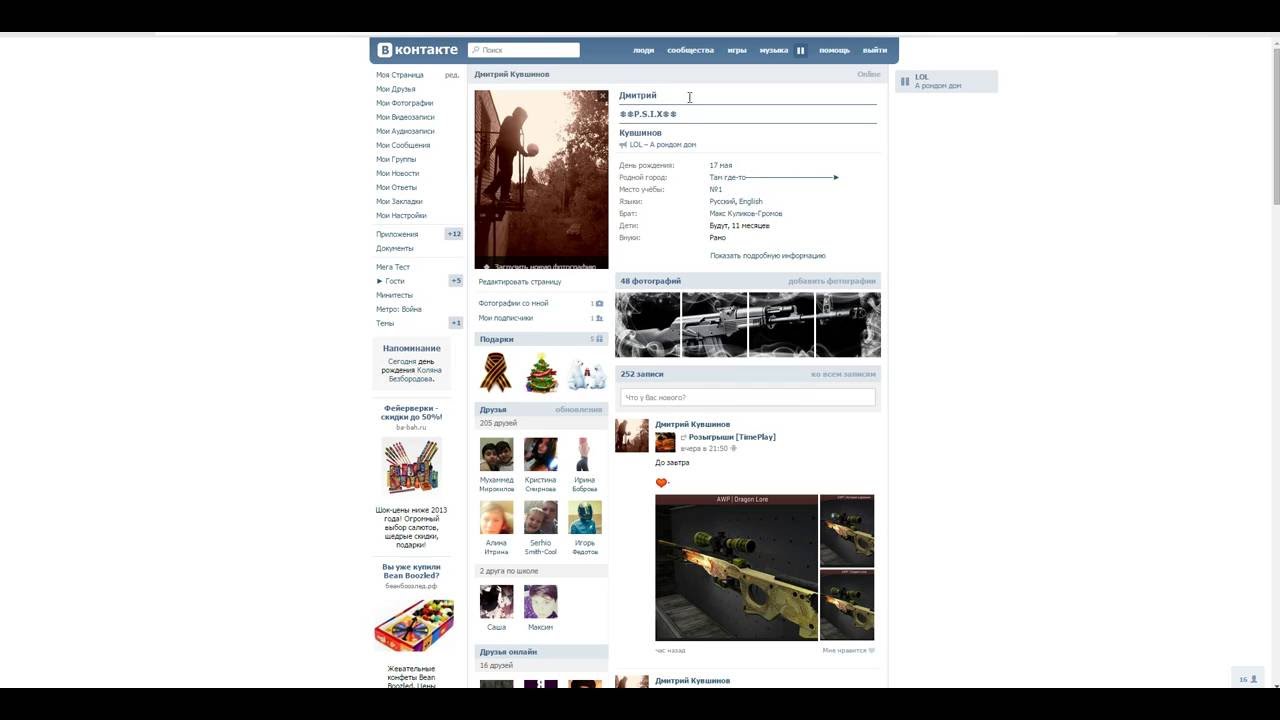Image resolution: width=1280 pixels, height=720 pixels.
Task: Close the profile photo with X icon
Action: [602, 97]
